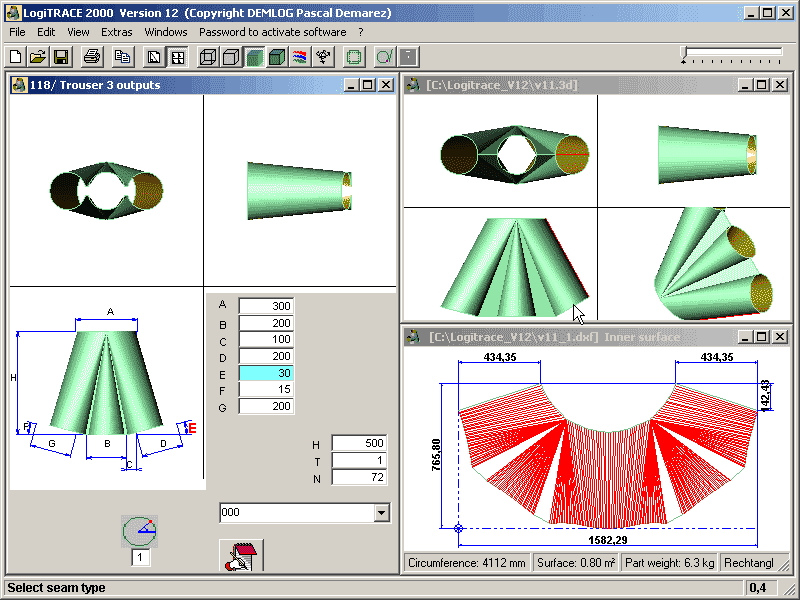Switch to the single view layout icon

pyautogui.click(x=154, y=57)
